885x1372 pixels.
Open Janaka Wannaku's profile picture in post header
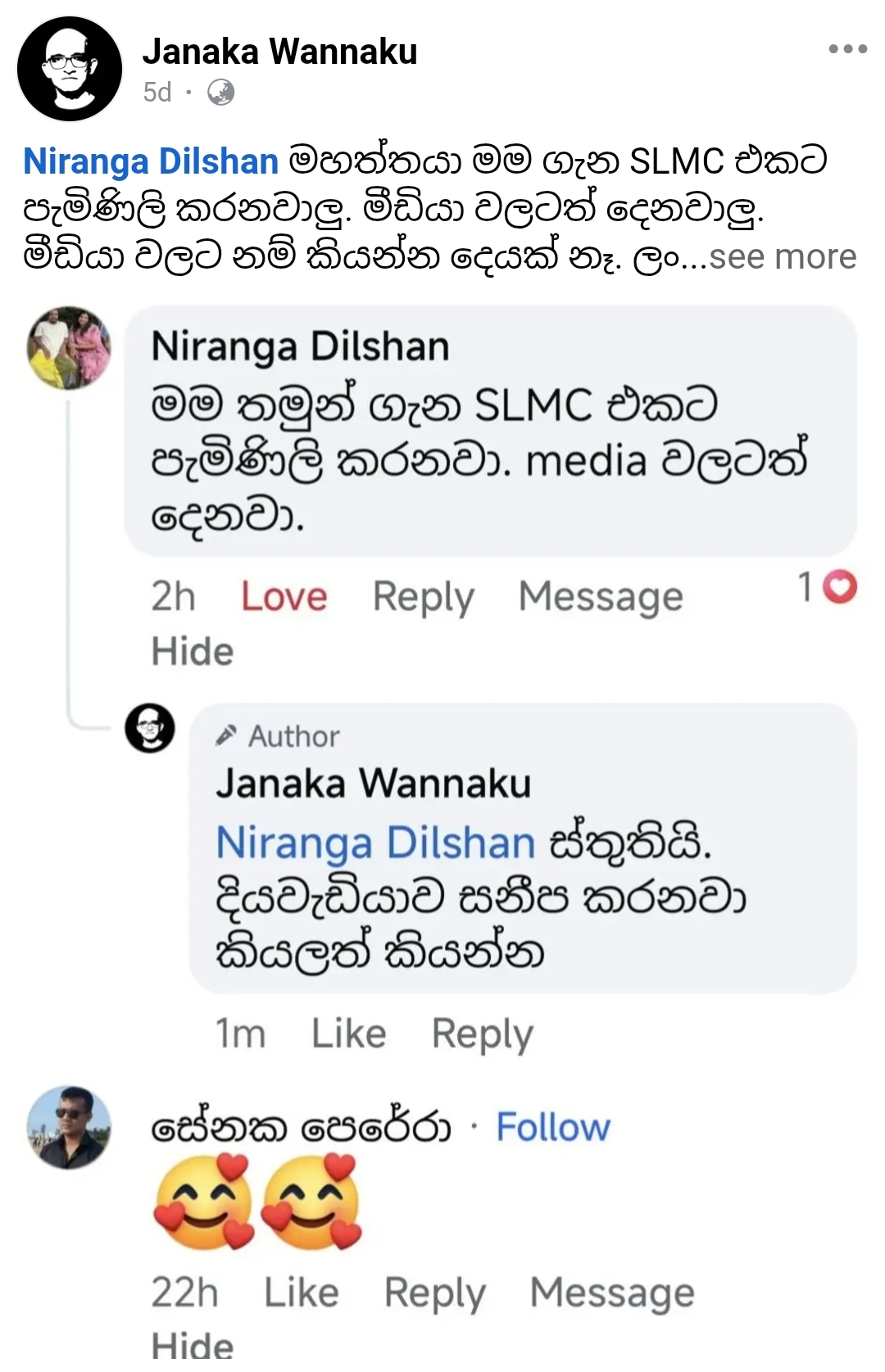click(x=70, y=69)
